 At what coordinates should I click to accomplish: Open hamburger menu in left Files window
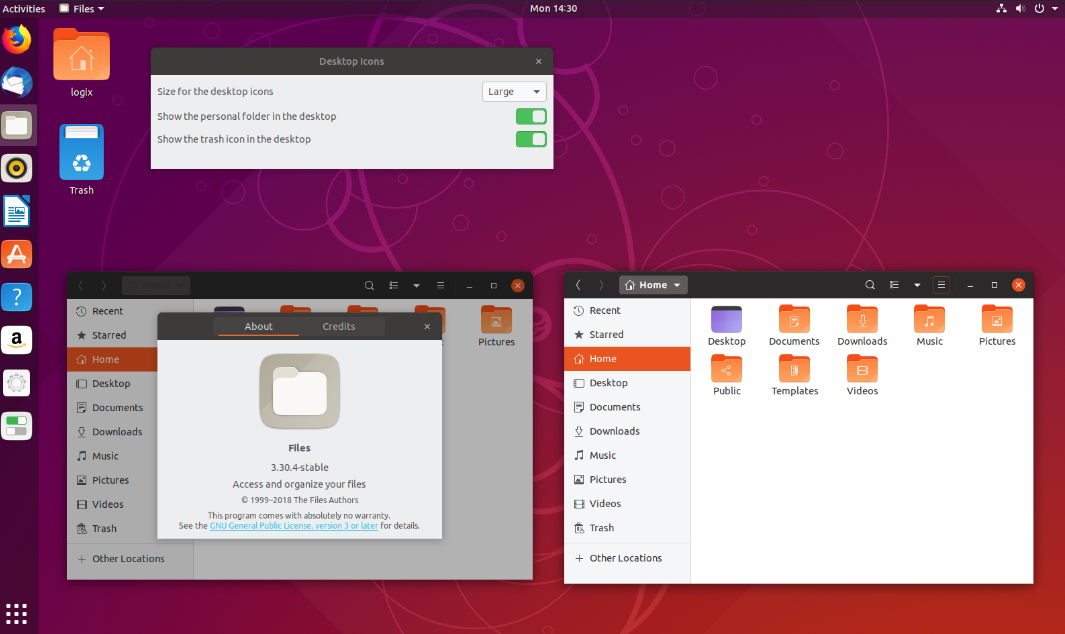(440, 285)
